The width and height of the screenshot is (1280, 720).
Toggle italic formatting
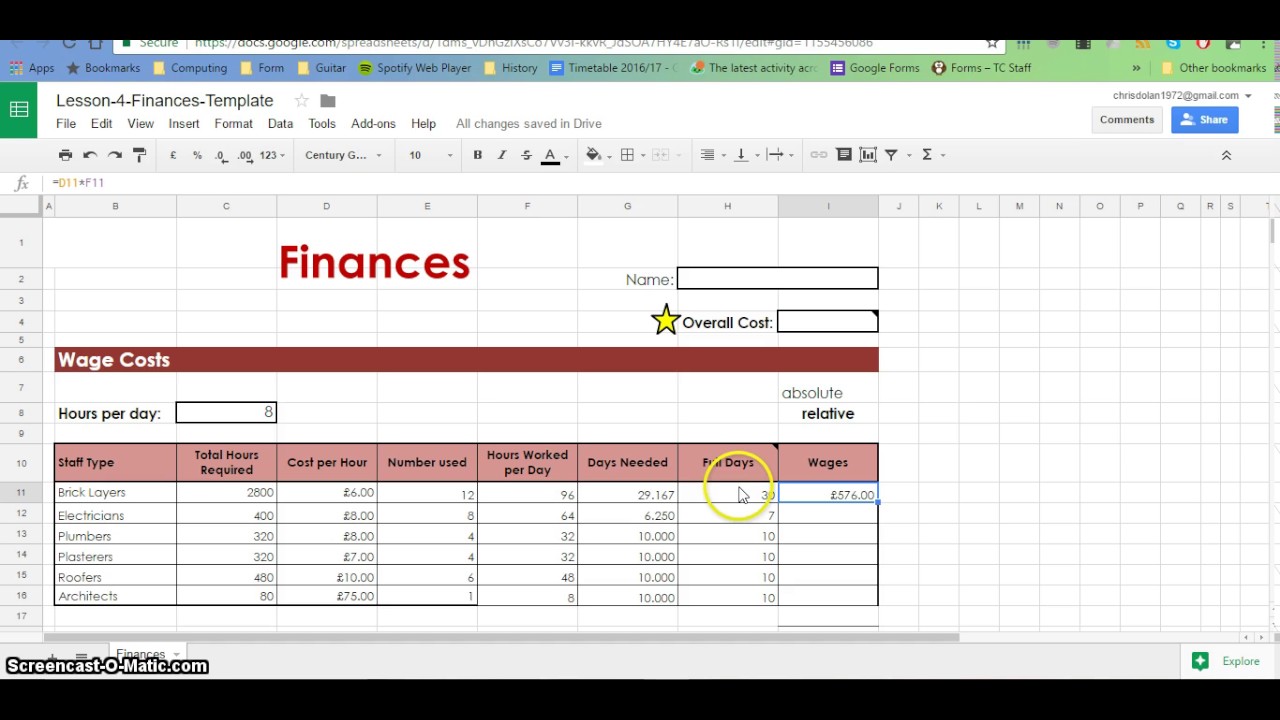(x=501, y=155)
